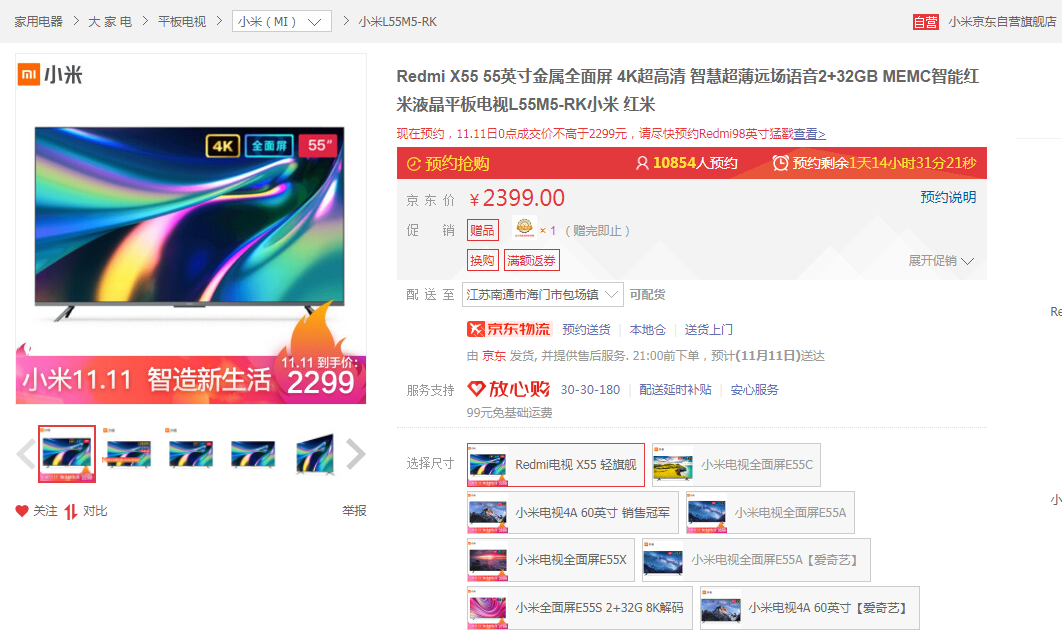
Task: Click the 京东物流 logo icon
Action: [509, 329]
